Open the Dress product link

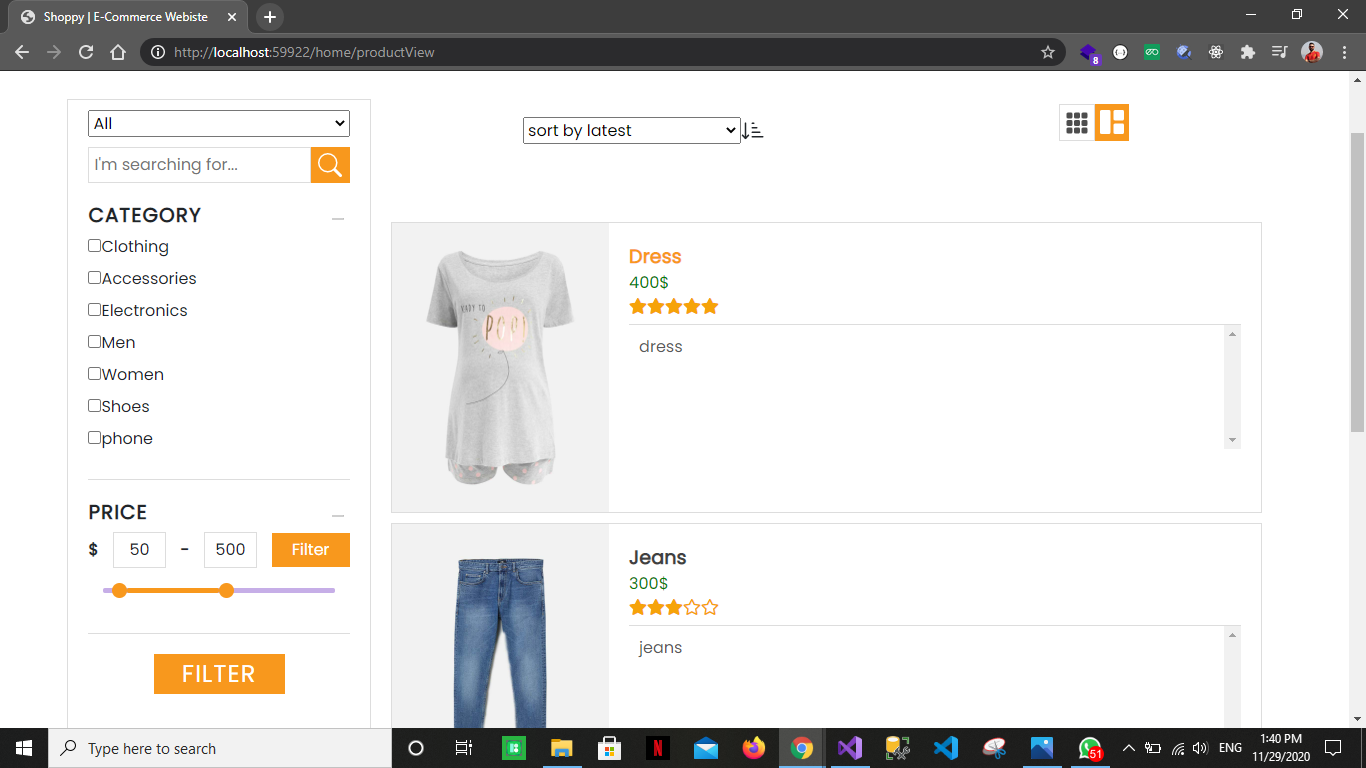tap(655, 257)
